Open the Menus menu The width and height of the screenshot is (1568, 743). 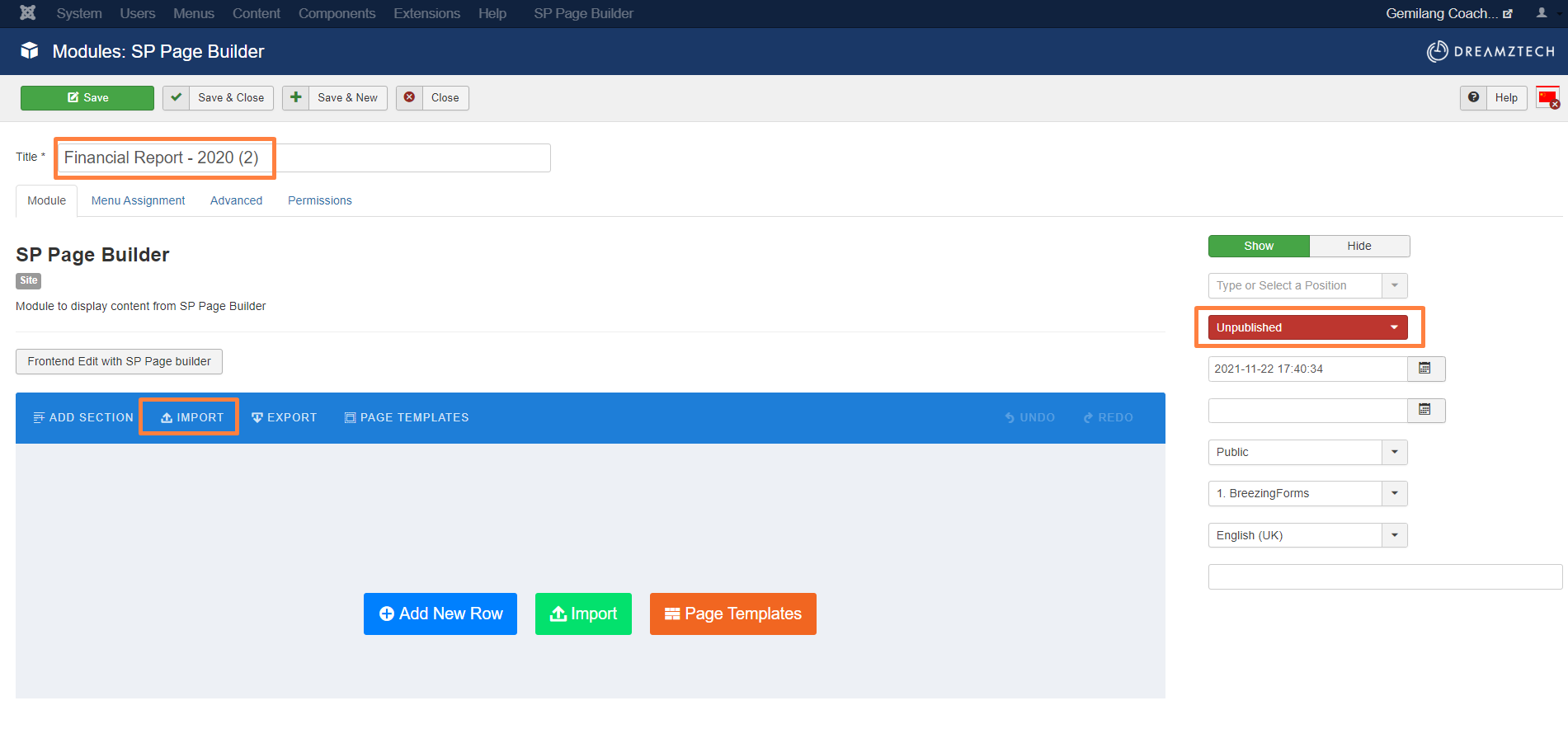[x=194, y=13]
